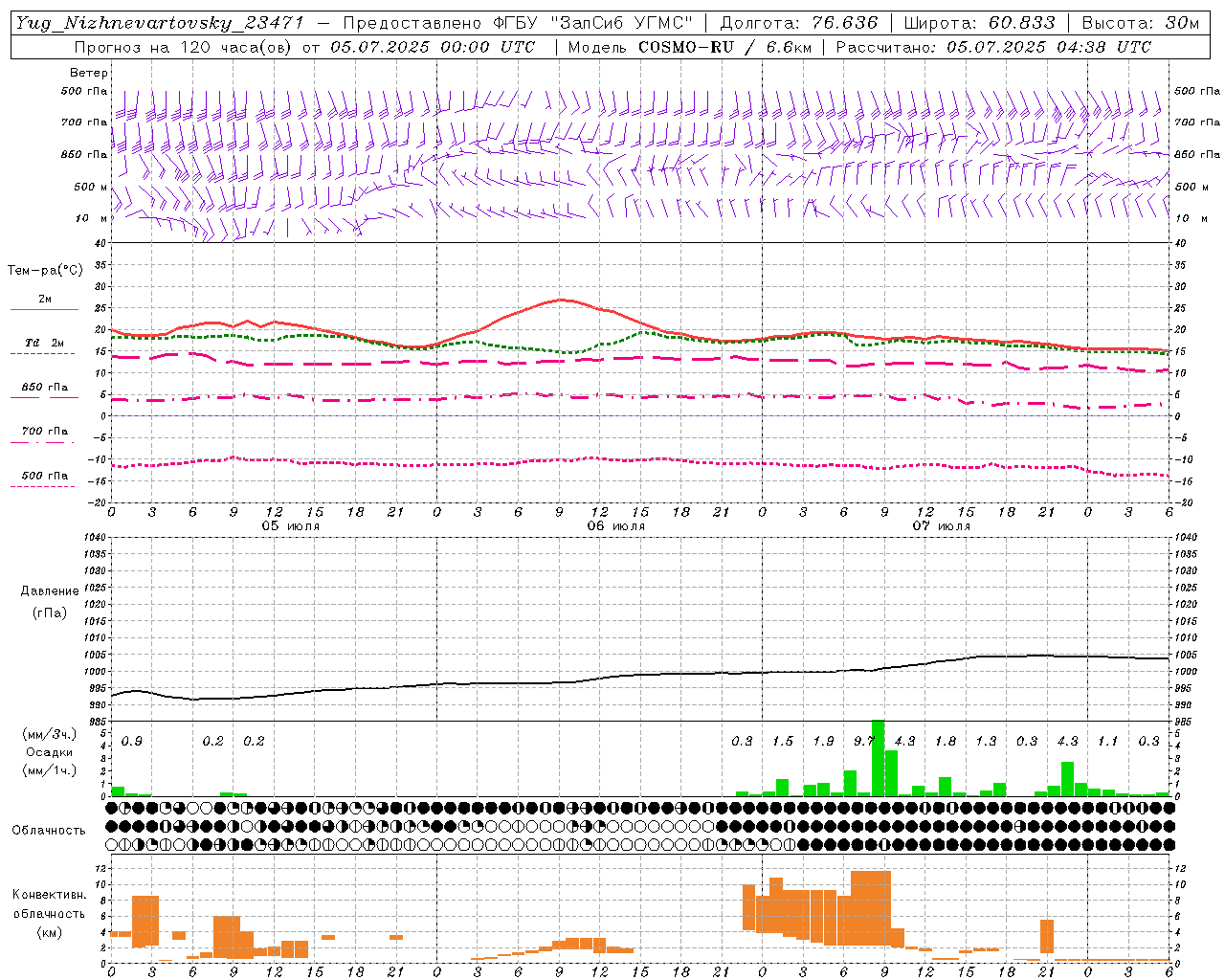Click the 'Ветер' wind panel label
Image resolution: width=1225 pixels, height=980 pixels.
89,73
